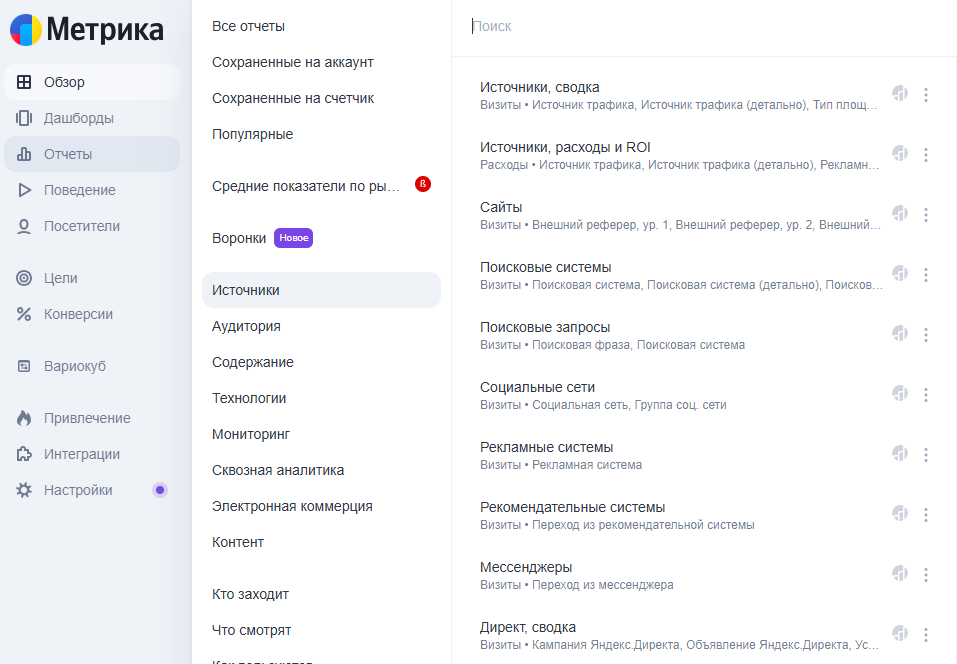Screen dimensions: 957x664
Task: Click the dashboard icon for Социальные сети
Action: click(x=900, y=392)
